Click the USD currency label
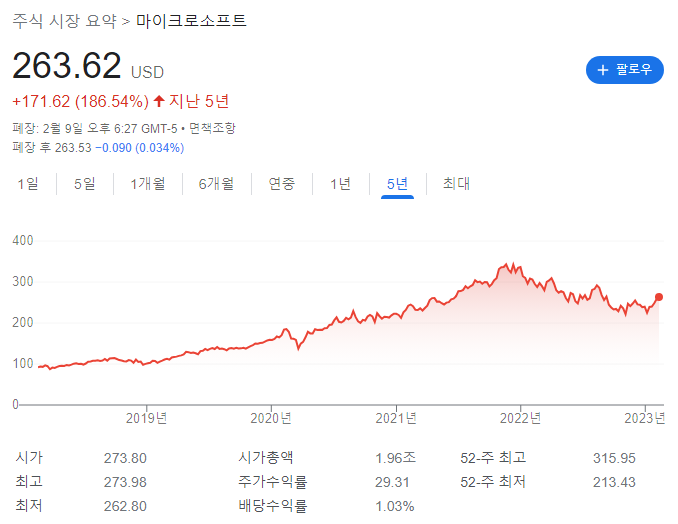Image resolution: width=678 pixels, height=524 pixels. [147, 72]
